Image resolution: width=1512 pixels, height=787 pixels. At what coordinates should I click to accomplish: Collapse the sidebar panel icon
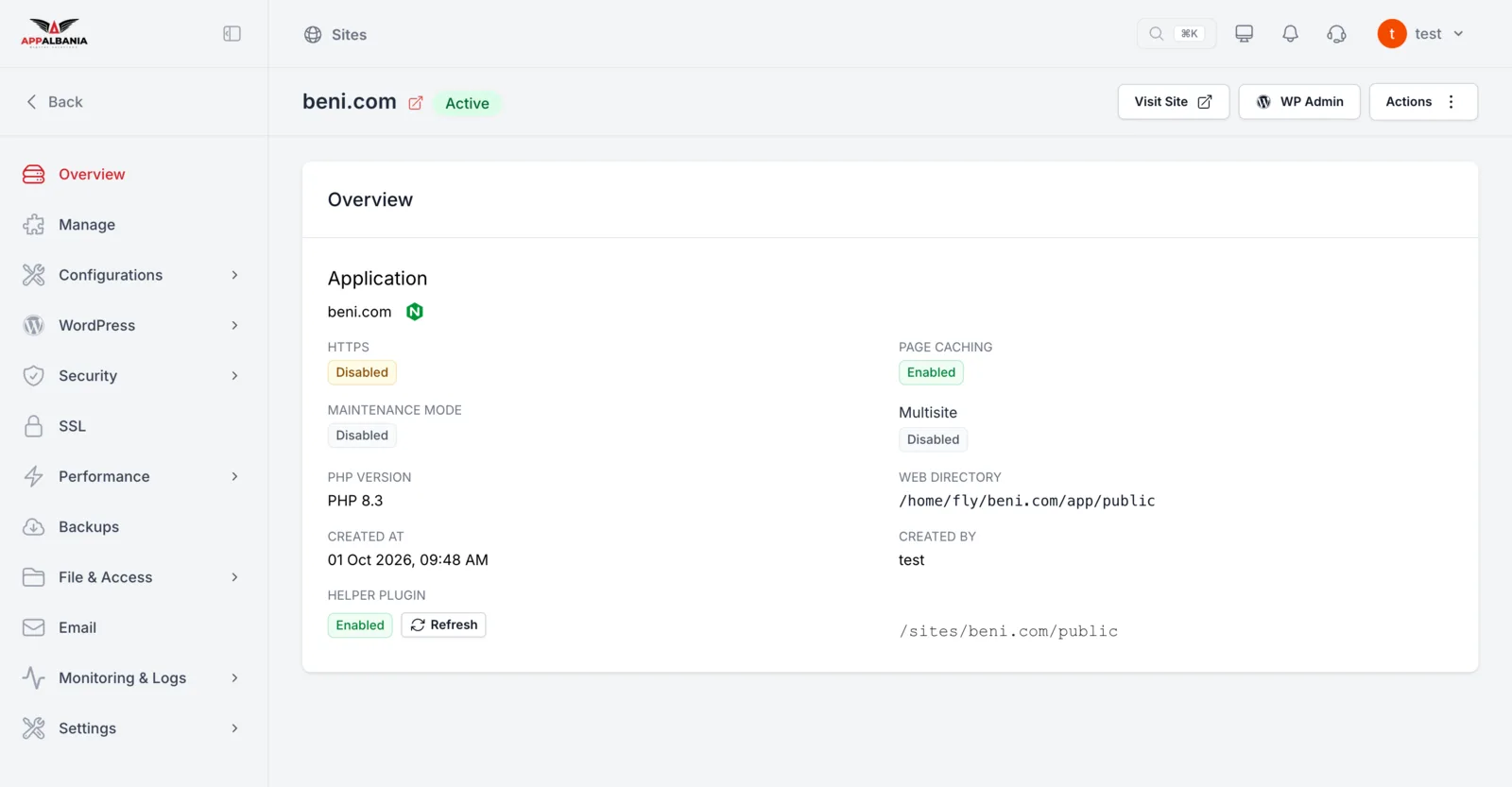(x=232, y=34)
